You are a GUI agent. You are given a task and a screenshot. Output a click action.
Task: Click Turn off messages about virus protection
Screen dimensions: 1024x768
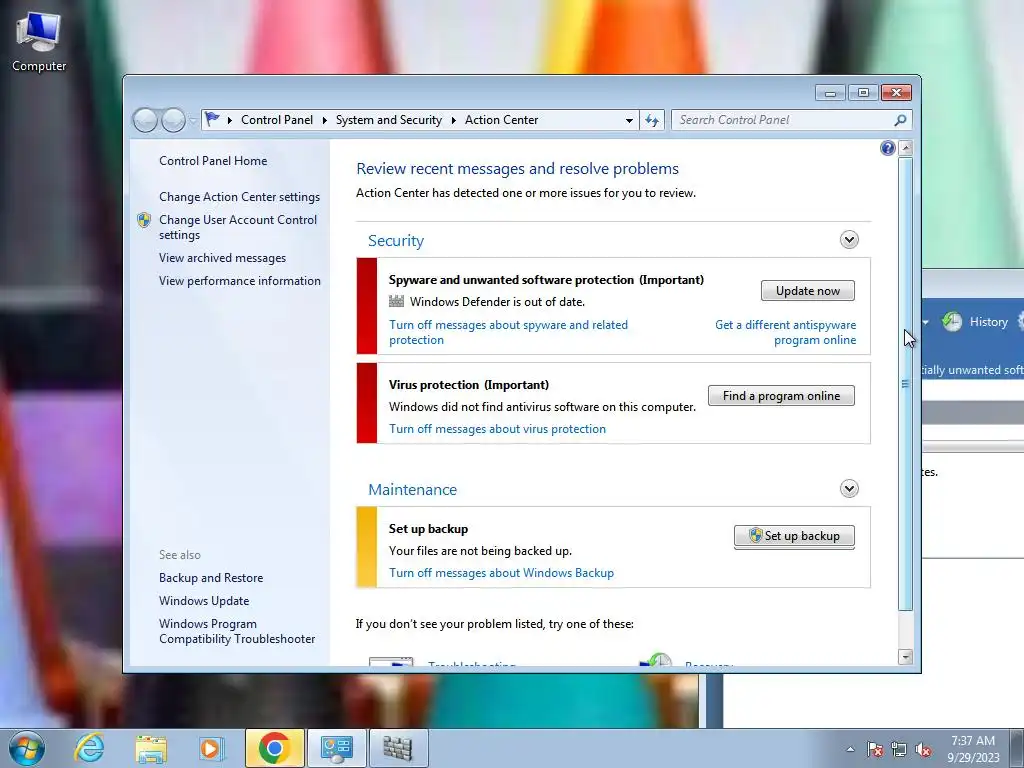point(498,429)
